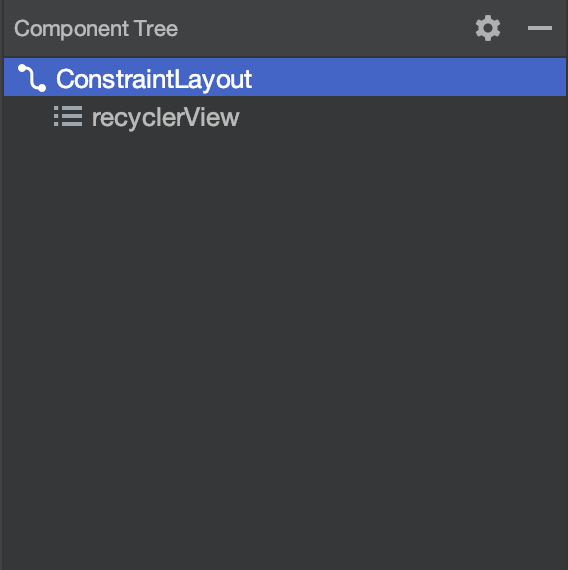
Task: Choose the ConstraintLayout parent in the tree
Action: tap(154, 79)
